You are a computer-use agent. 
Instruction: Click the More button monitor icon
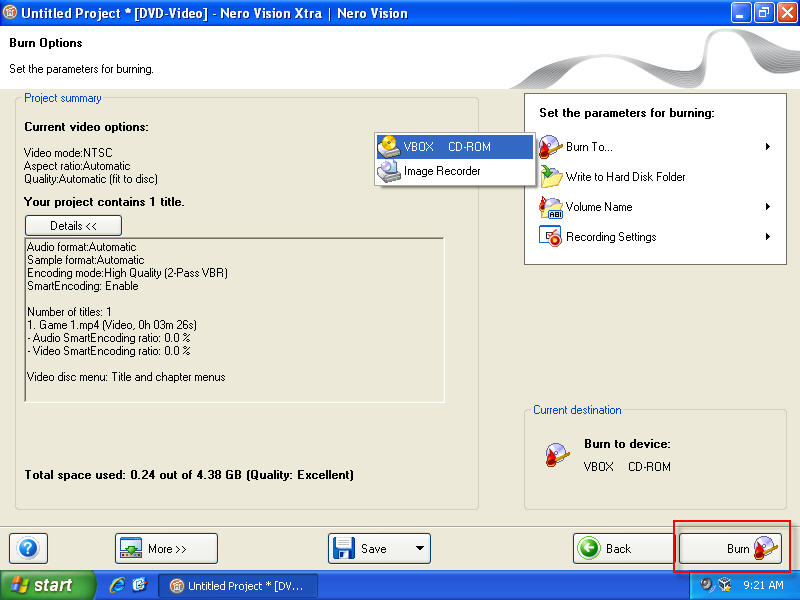pyautogui.click(x=131, y=548)
